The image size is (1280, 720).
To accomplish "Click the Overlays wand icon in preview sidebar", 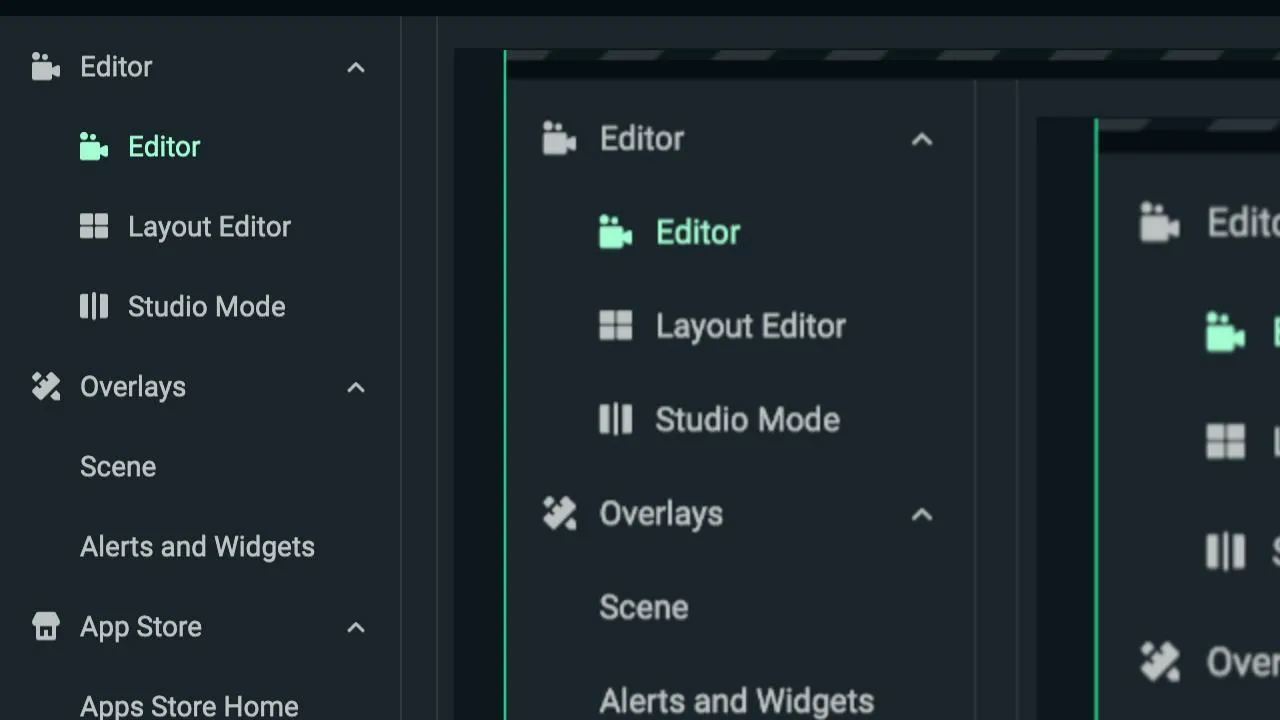I will [559, 513].
